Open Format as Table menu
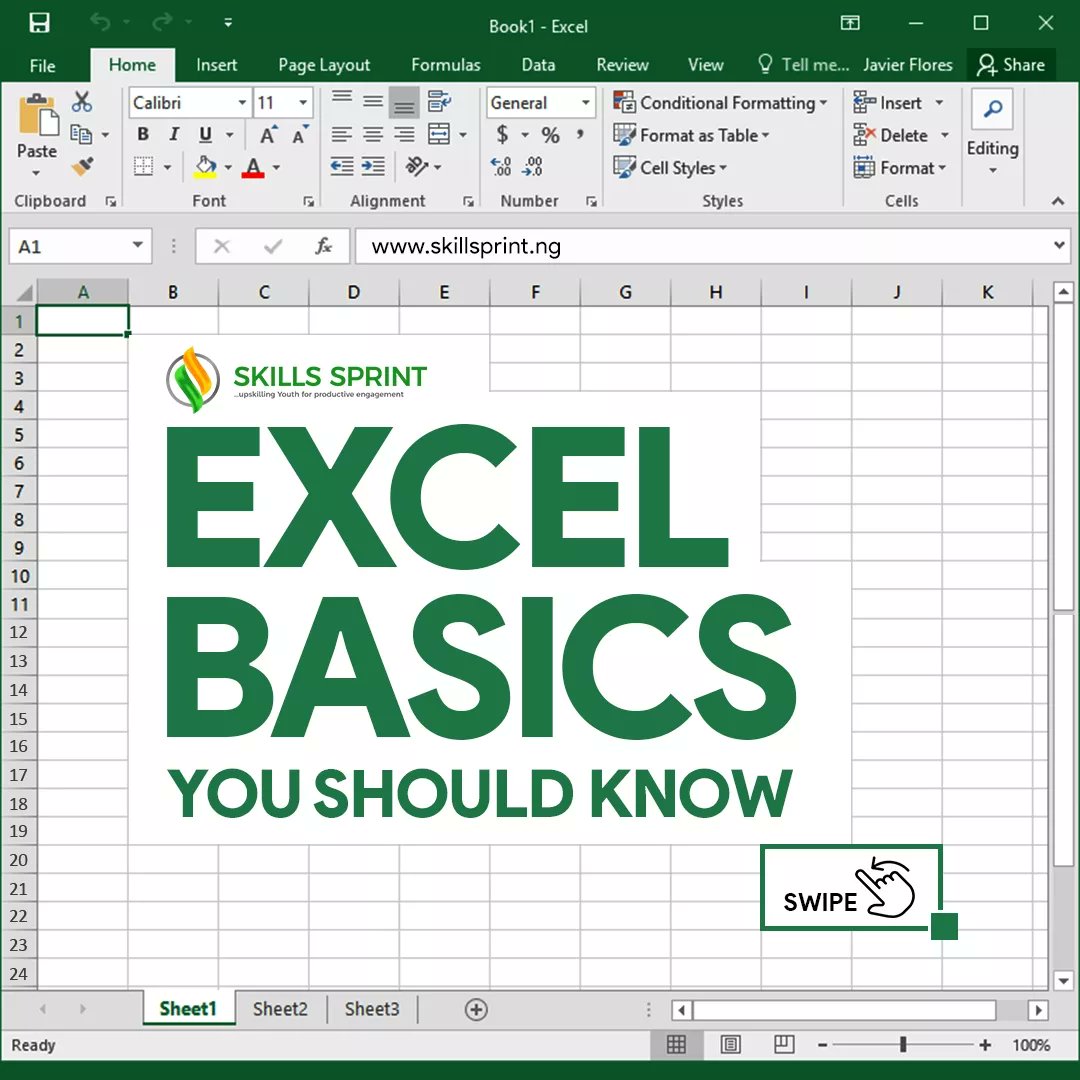 [x=692, y=135]
